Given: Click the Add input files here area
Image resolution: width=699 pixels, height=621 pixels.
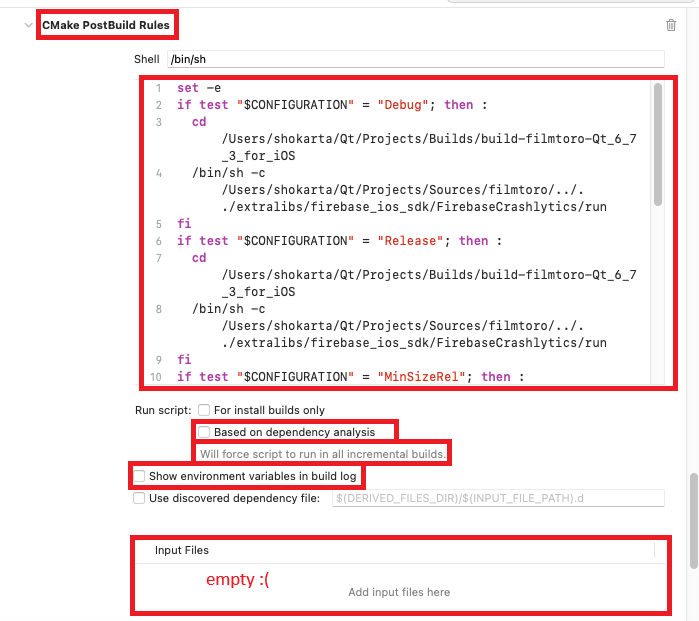Looking at the screenshot, I should 399,592.
